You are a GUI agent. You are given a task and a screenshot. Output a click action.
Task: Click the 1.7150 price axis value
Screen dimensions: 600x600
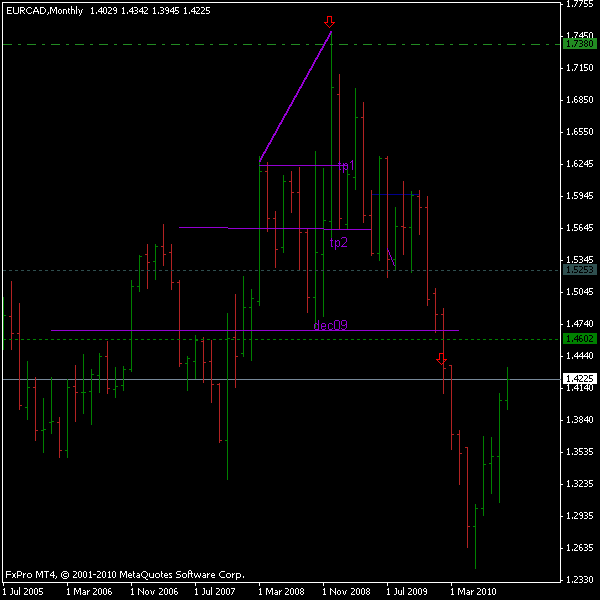click(x=579, y=68)
